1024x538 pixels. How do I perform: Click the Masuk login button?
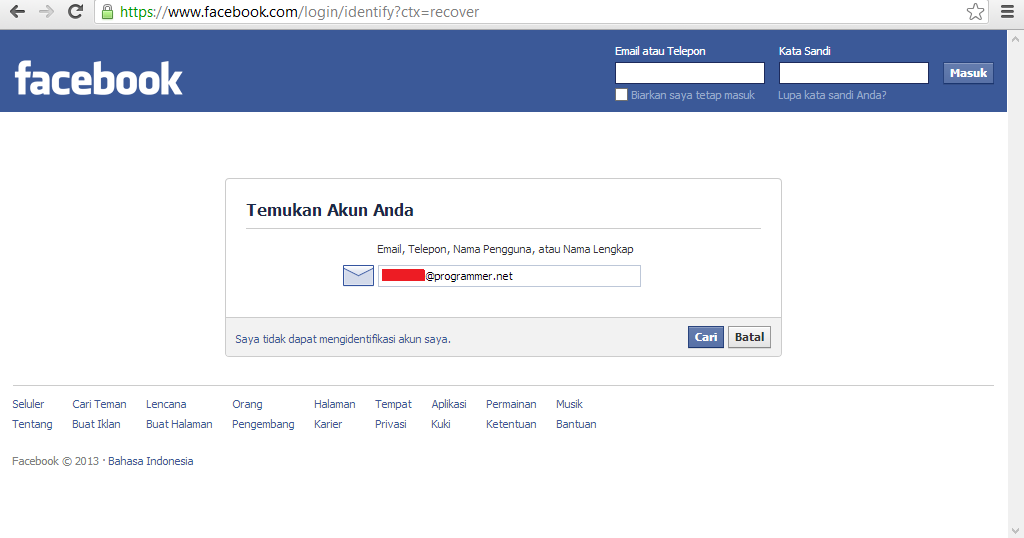tap(968, 73)
